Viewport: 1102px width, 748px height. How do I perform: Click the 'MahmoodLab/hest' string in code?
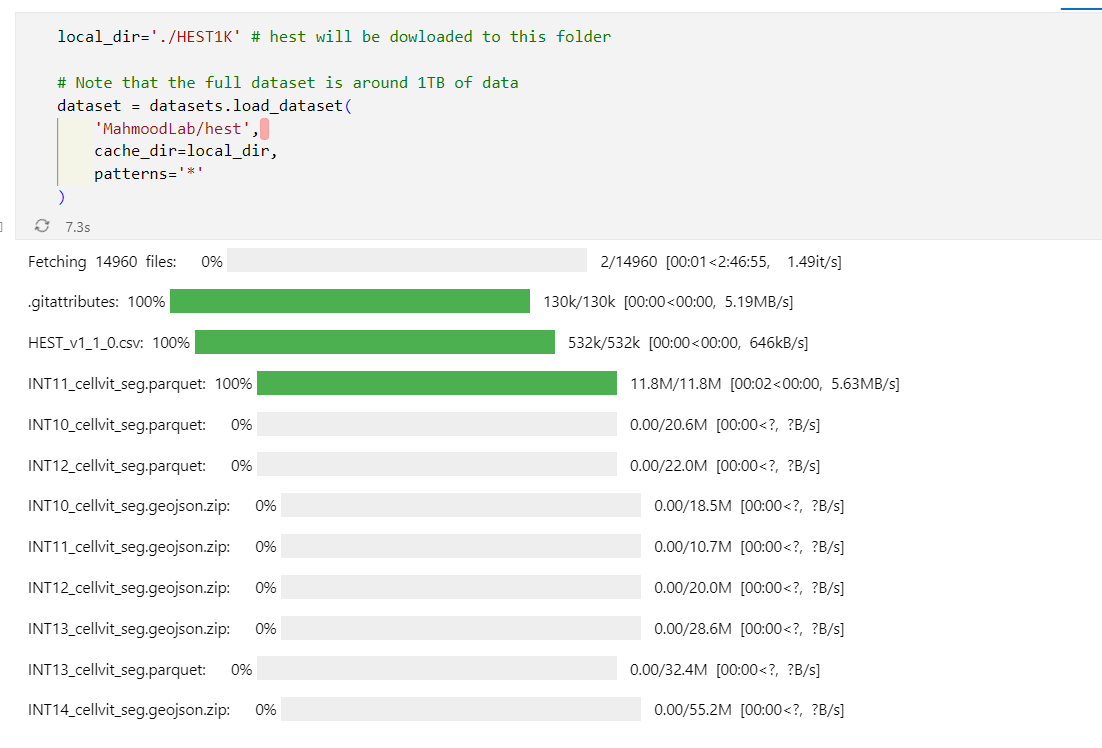172,129
